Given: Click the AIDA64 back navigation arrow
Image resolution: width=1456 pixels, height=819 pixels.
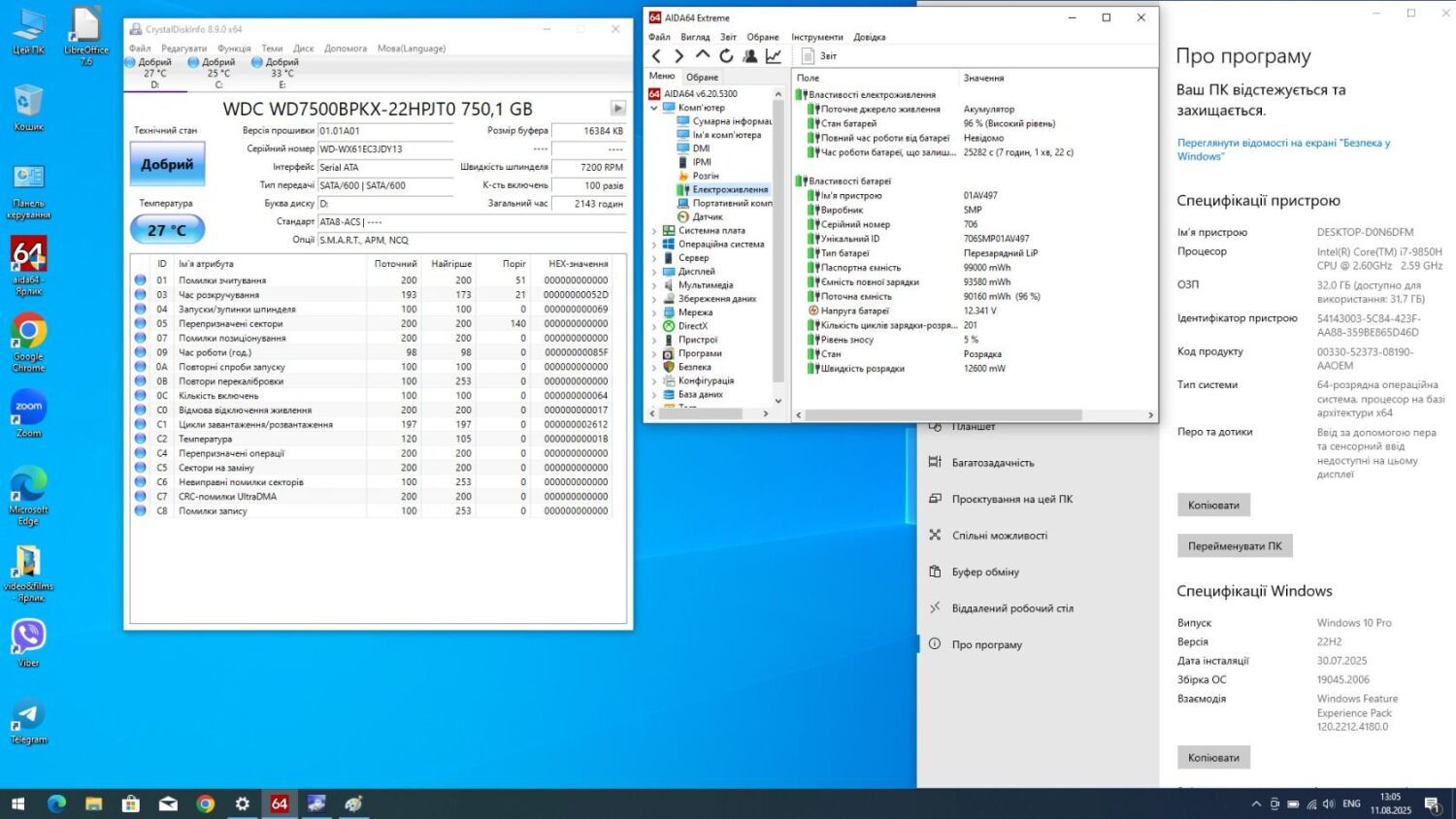Looking at the screenshot, I should 657,56.
